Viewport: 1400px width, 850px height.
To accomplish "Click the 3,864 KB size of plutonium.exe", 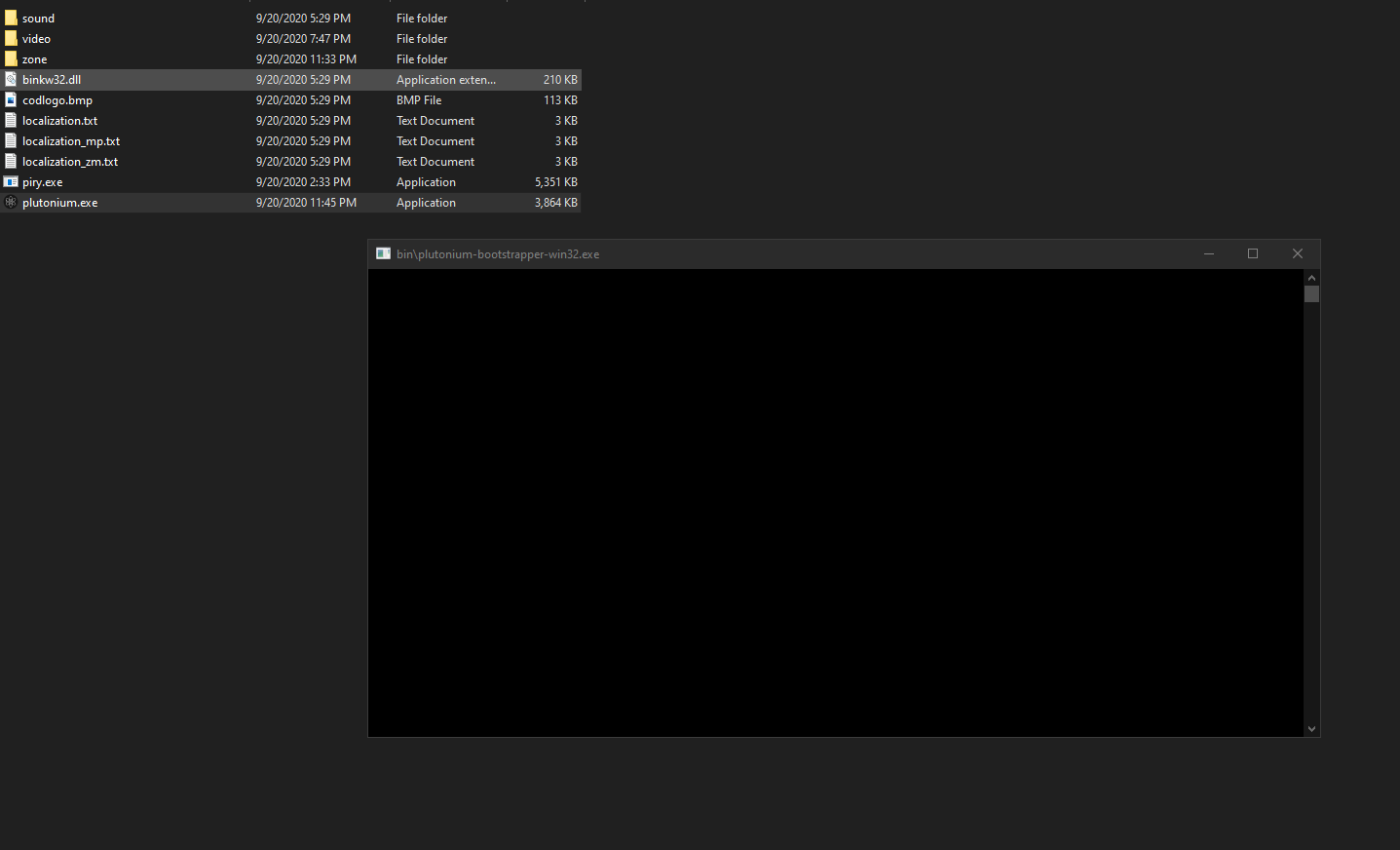I will click(x=555, y=203).
